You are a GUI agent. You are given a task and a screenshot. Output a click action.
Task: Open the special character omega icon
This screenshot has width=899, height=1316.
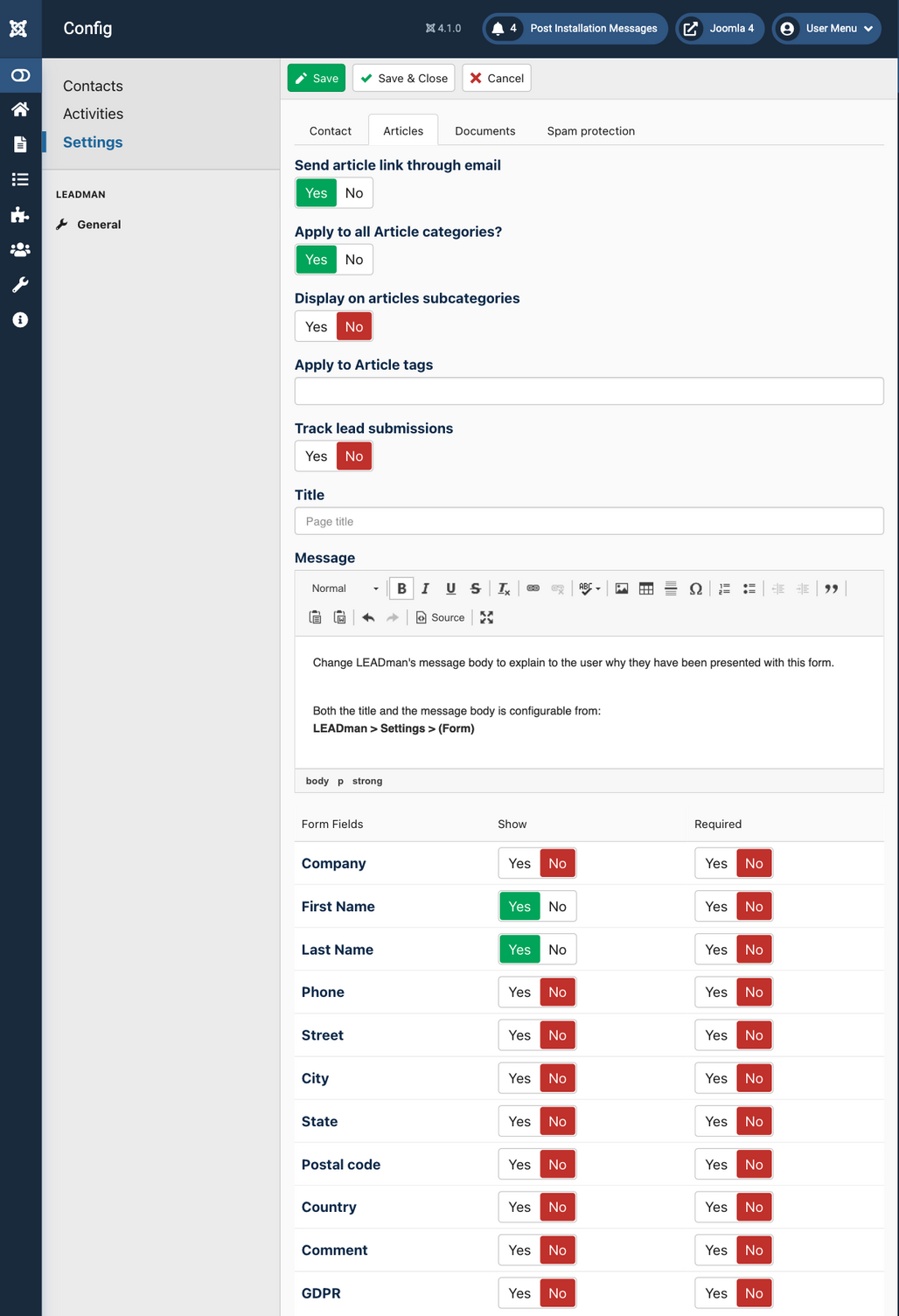click(695, 588)
